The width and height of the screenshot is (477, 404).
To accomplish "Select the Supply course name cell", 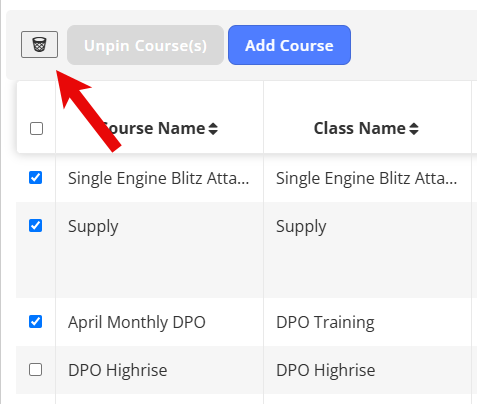I will coord(93,227).
